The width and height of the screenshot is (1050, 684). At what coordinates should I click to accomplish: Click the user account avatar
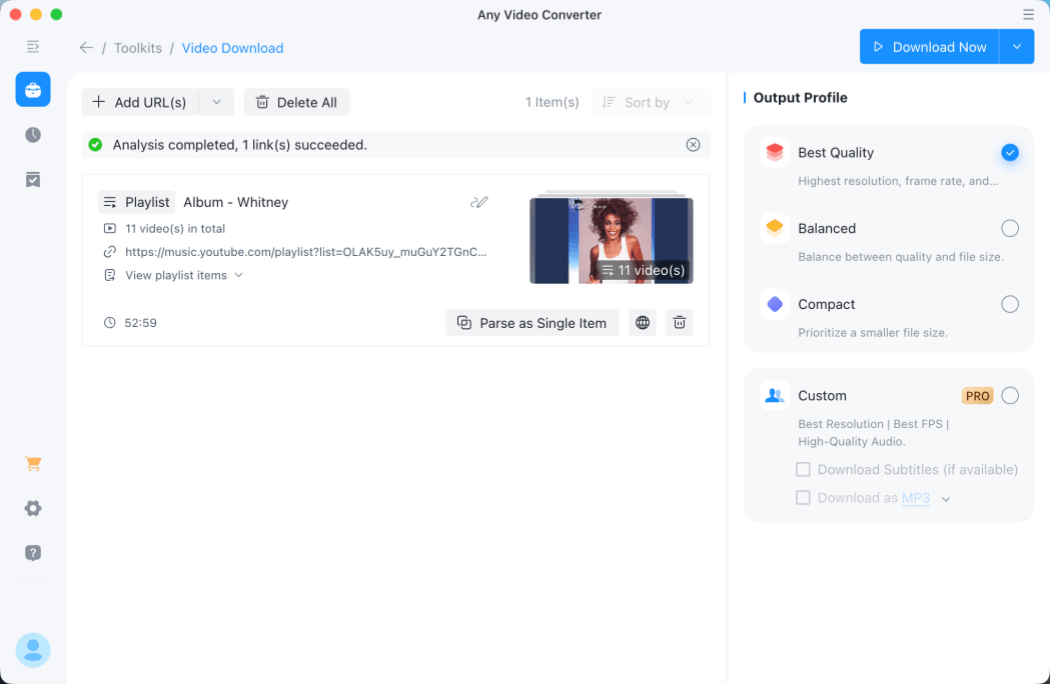click(33, 650)
